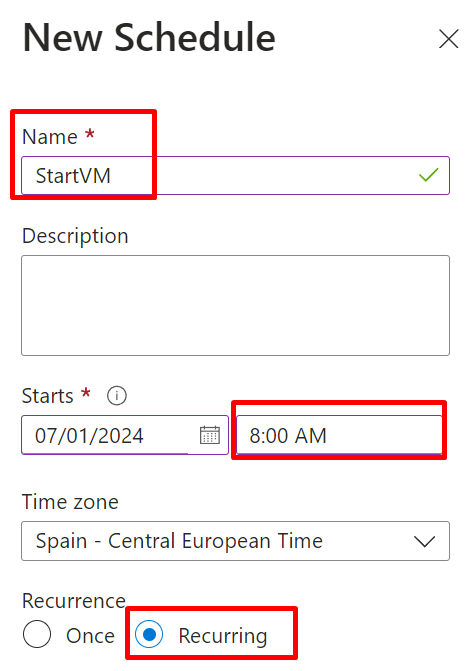Click inside the empty Description text box
Viewport: 469px width, 671px height.
(x=235, y=306)
